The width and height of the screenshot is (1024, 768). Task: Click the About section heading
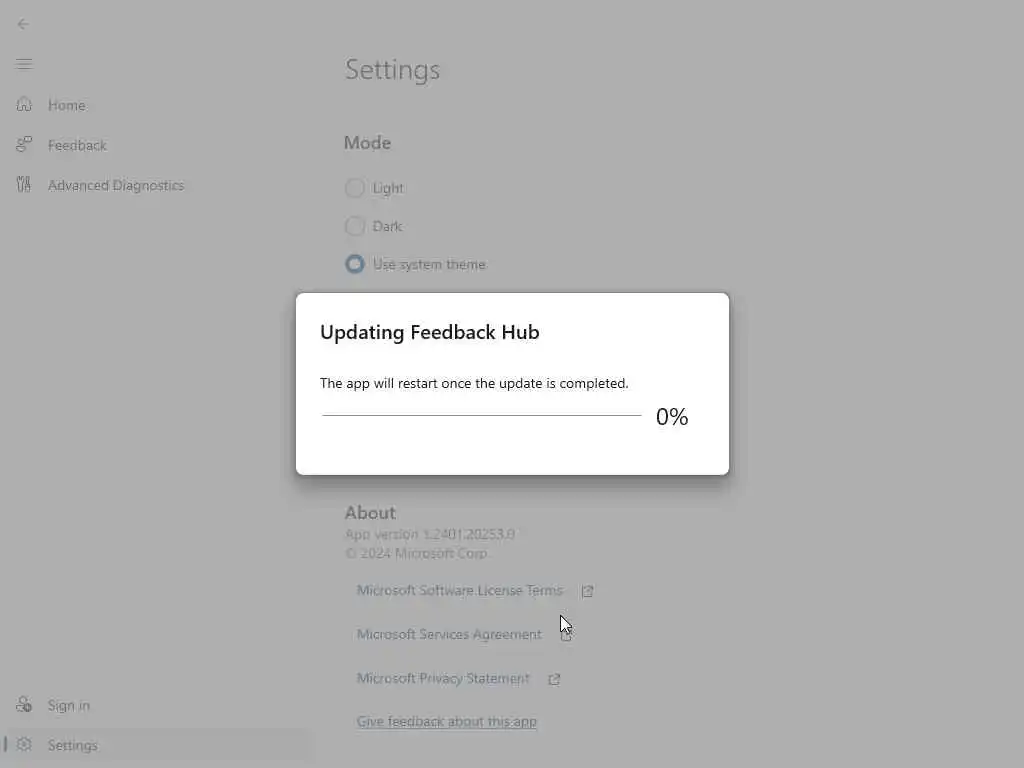coord(370,513)
